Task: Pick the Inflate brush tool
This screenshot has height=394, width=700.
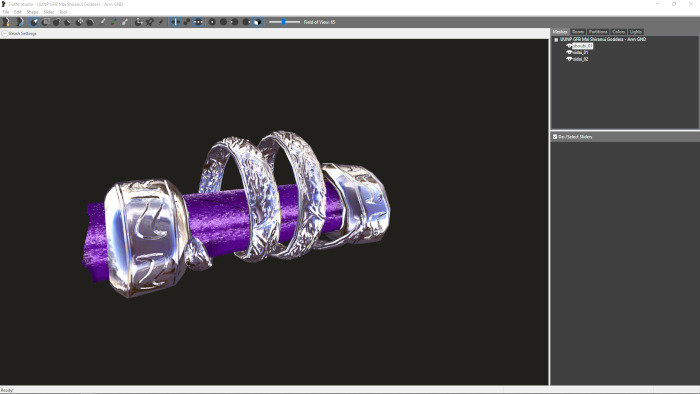Action: pyautogui.click(x=56, y=22)
